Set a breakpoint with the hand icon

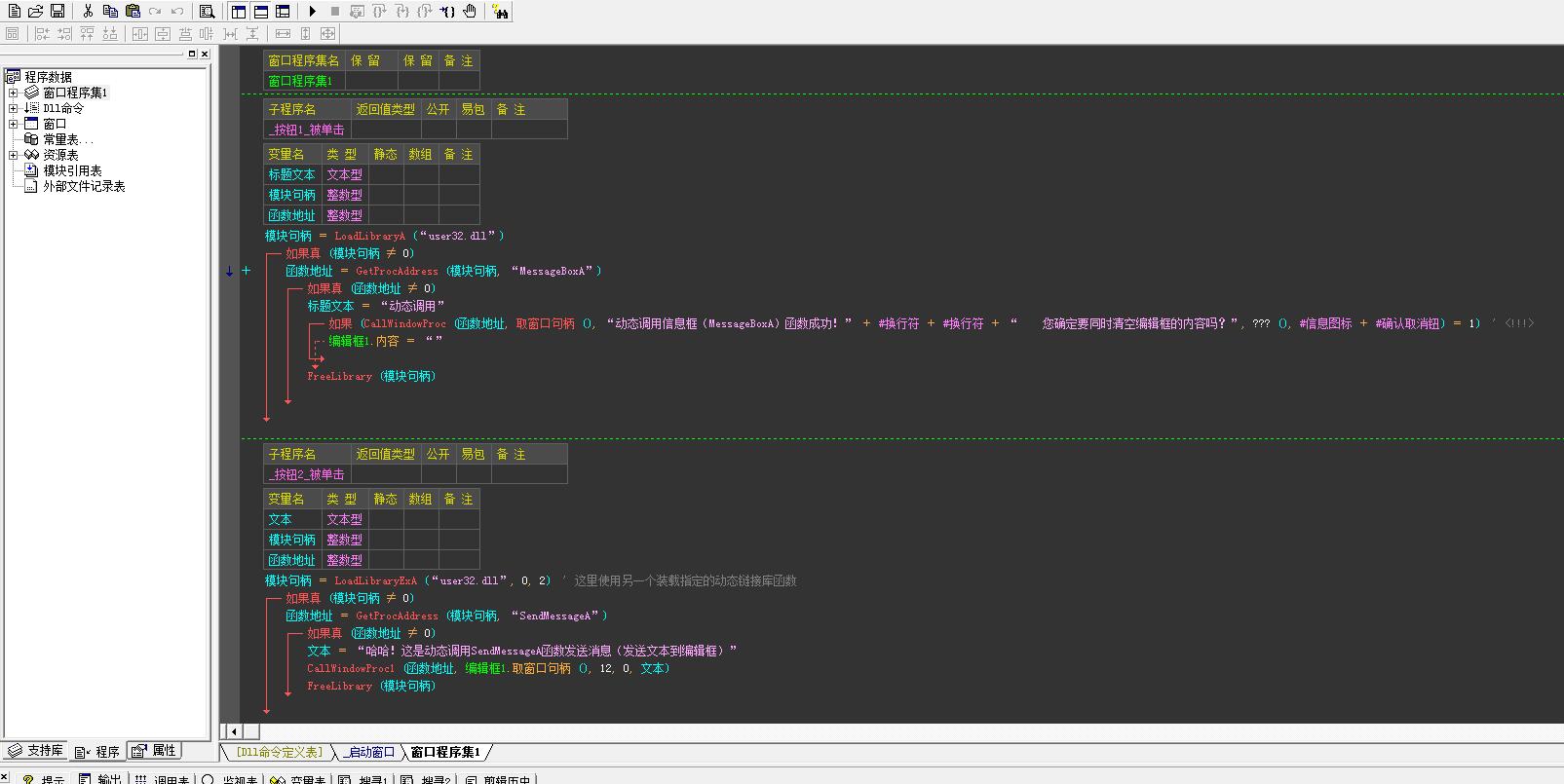tap(470, 11)
